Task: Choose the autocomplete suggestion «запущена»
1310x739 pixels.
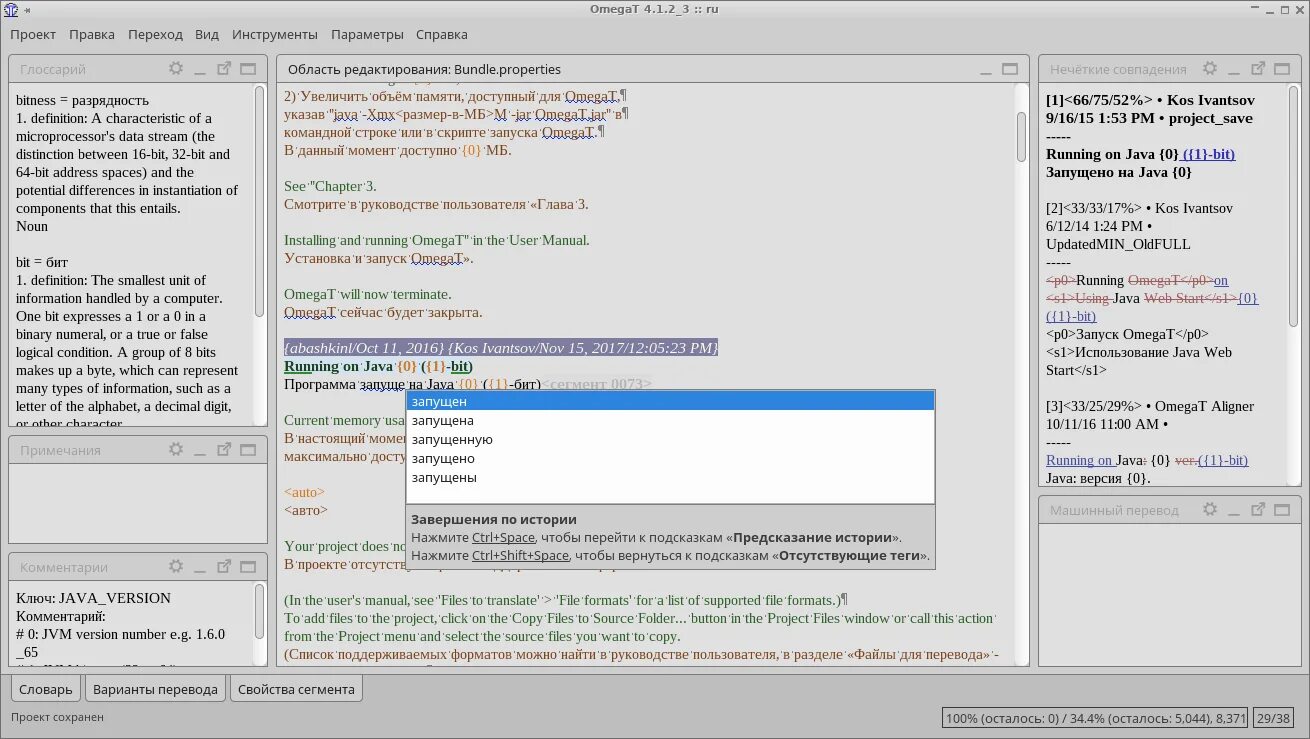Action: click(670, 420)
